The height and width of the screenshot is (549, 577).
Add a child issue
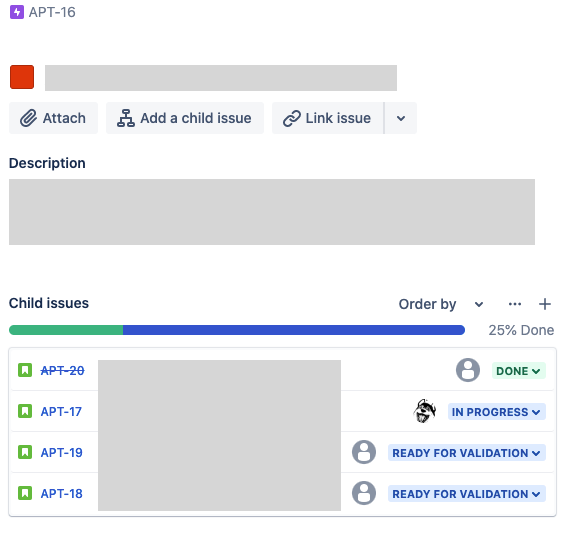(x=185, y=118)
